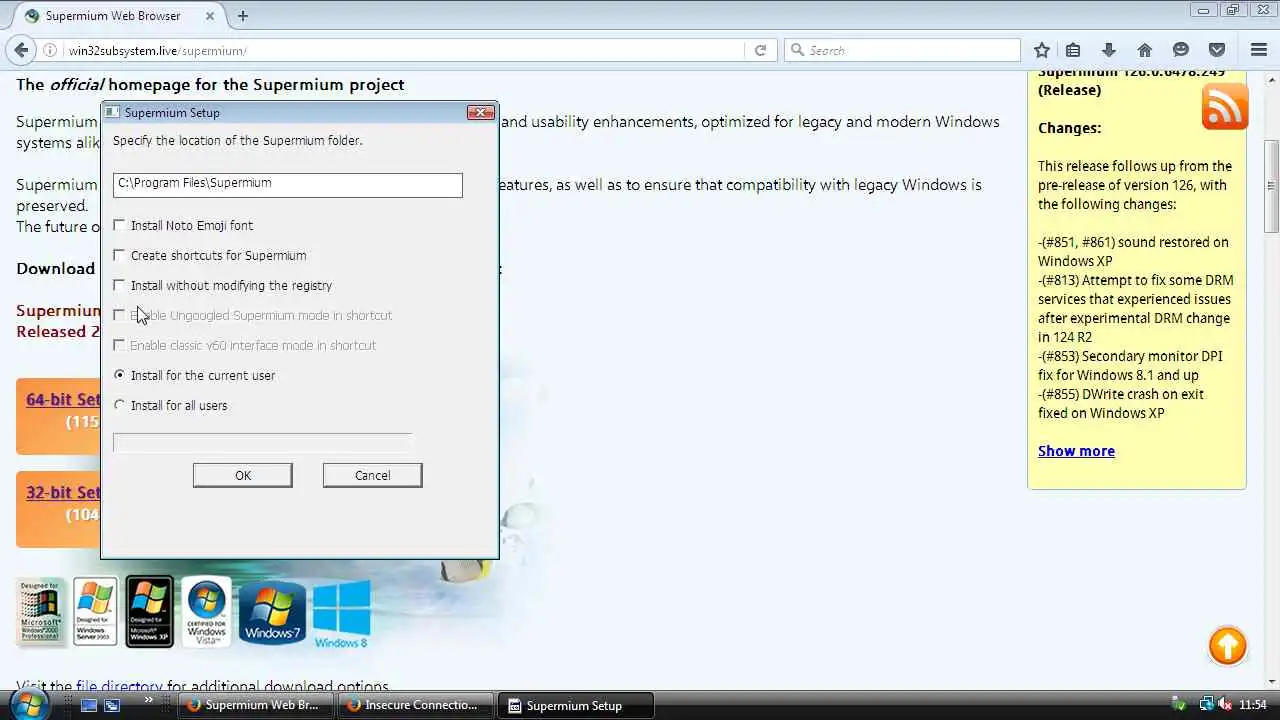Check Create shortcuts for Supermium

pyautogui.click(x=120, y=255)
